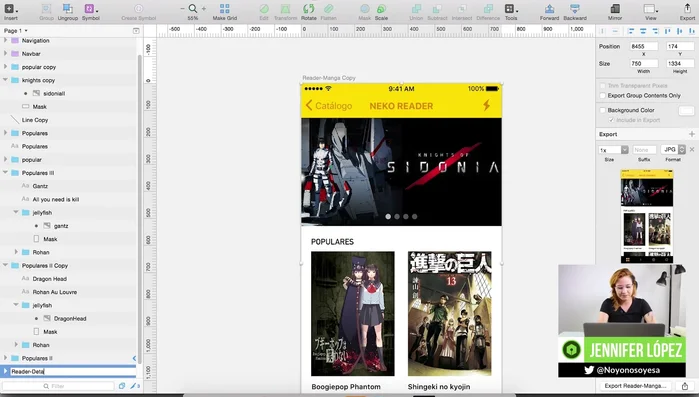Click the lightning bolt icon in Neko Reader header
This screenshot has width=699, height=397.
click(486, 105)
